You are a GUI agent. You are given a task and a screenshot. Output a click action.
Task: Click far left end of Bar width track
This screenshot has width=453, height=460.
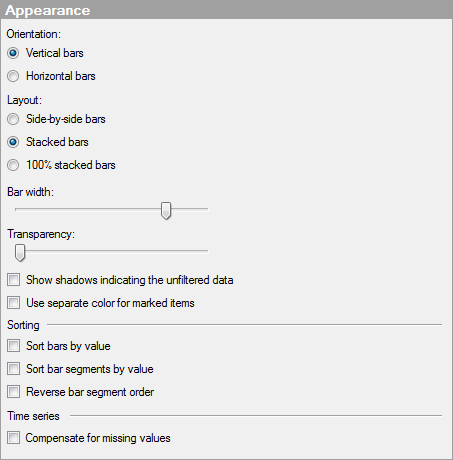(x=17, y=209)
